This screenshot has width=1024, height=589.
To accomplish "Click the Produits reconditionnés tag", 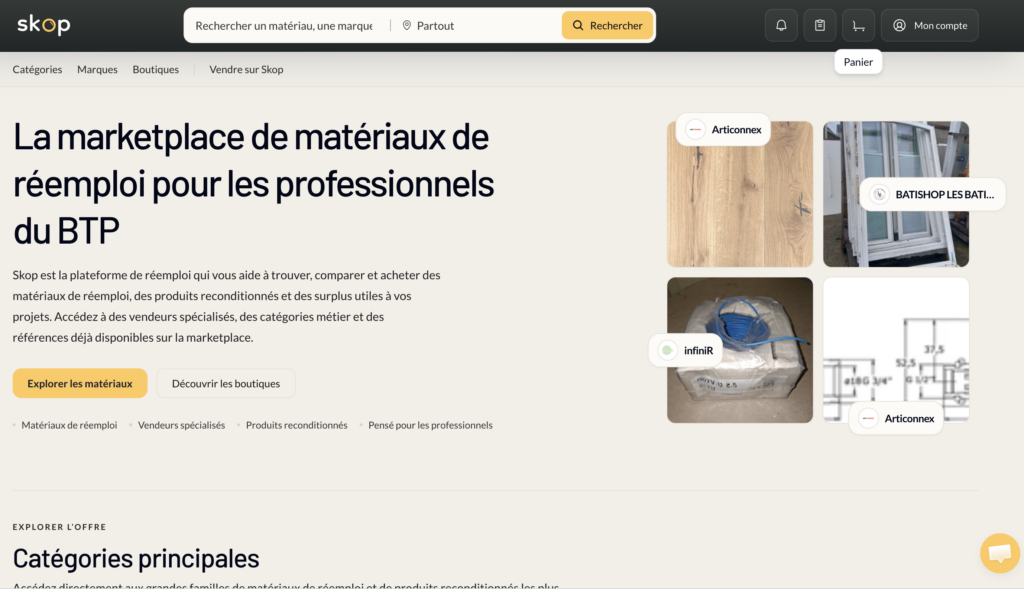I will [x=296, y=425].
